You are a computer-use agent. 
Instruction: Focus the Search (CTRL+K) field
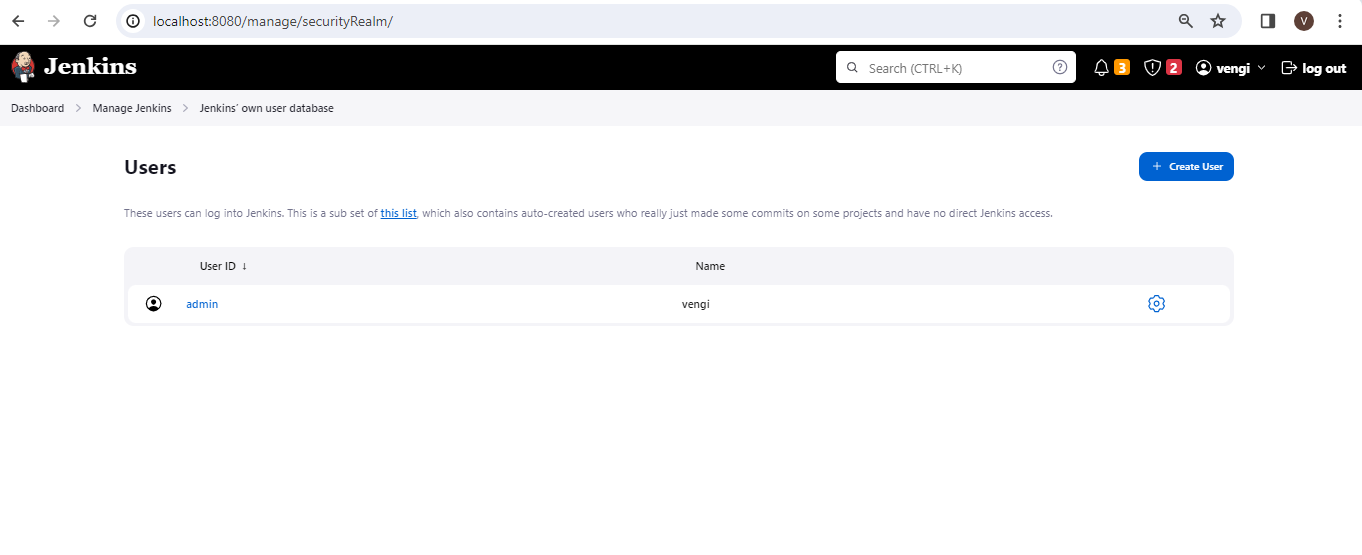[x=956, y=68]
